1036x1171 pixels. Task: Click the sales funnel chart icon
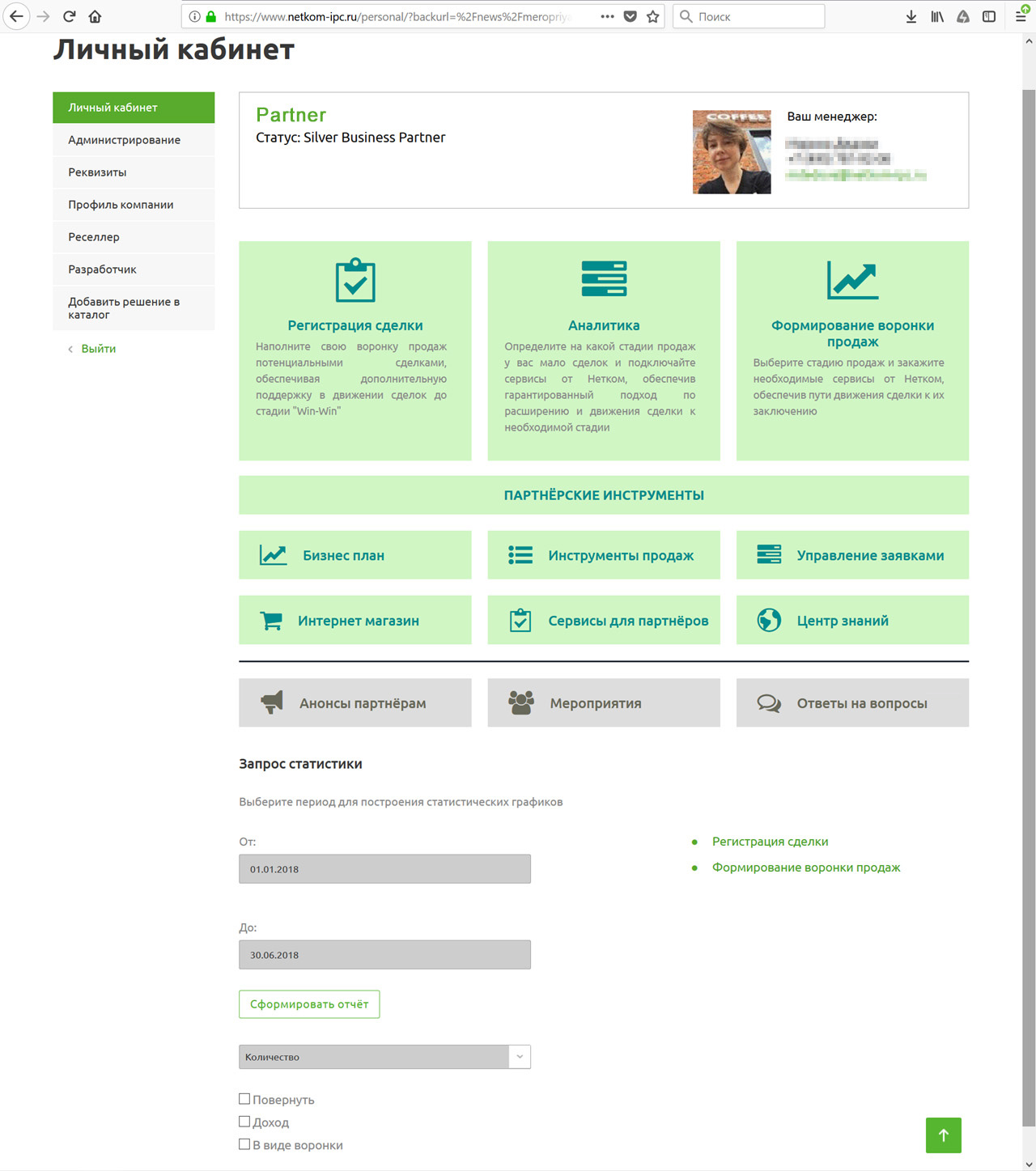(x=852, y=280)
